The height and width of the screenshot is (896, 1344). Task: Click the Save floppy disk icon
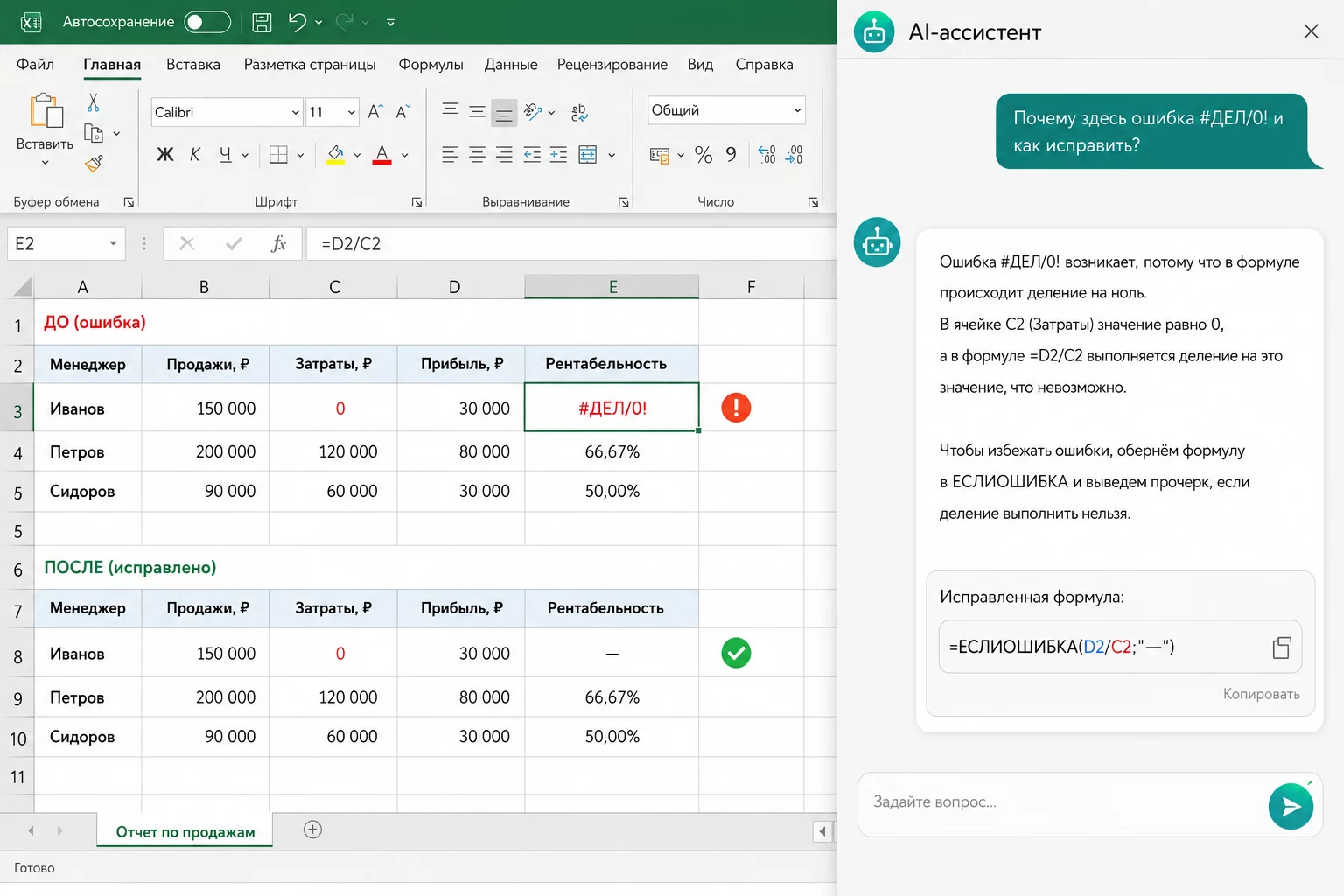262,23
